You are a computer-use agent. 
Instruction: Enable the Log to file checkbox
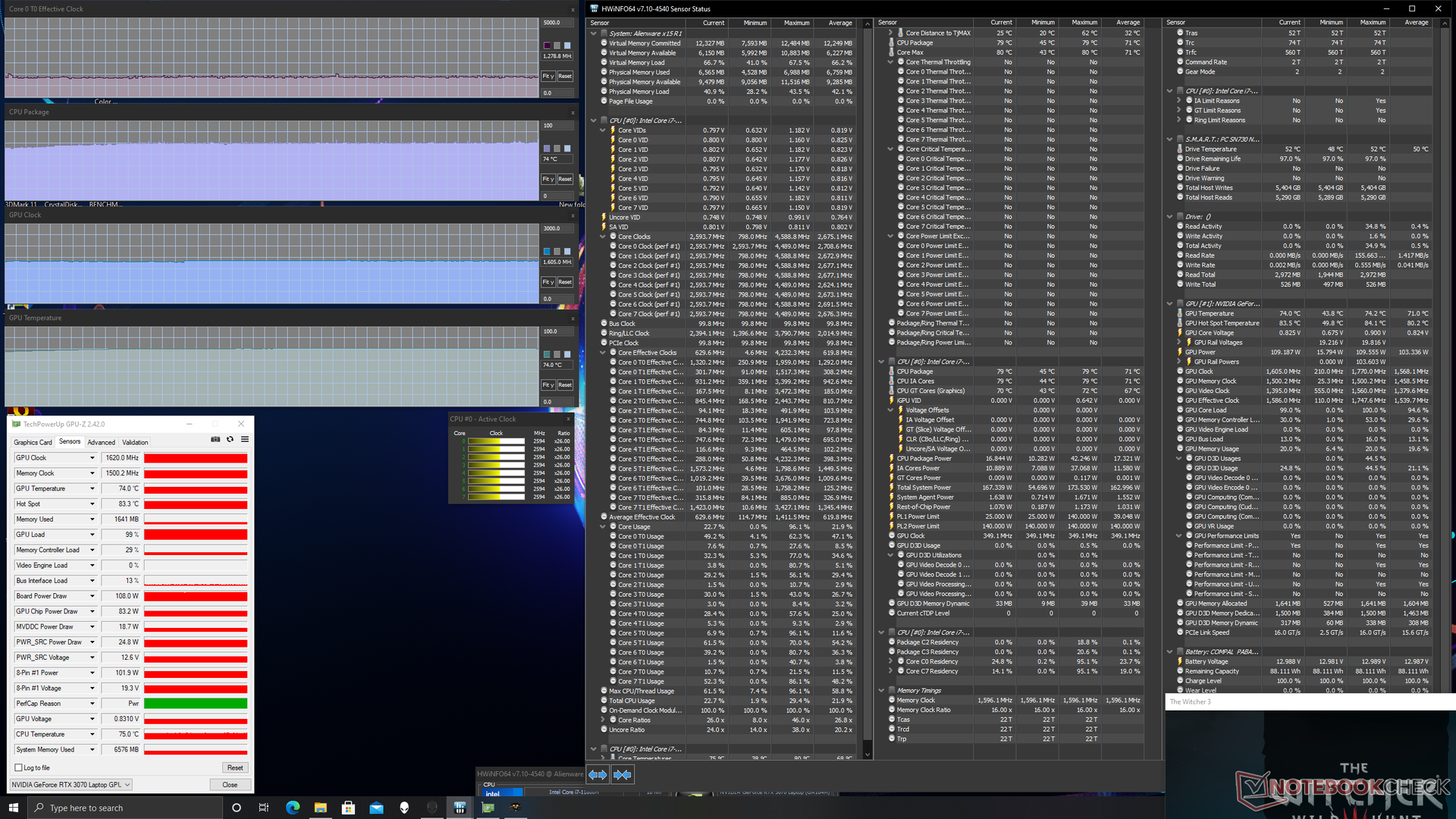19,767
